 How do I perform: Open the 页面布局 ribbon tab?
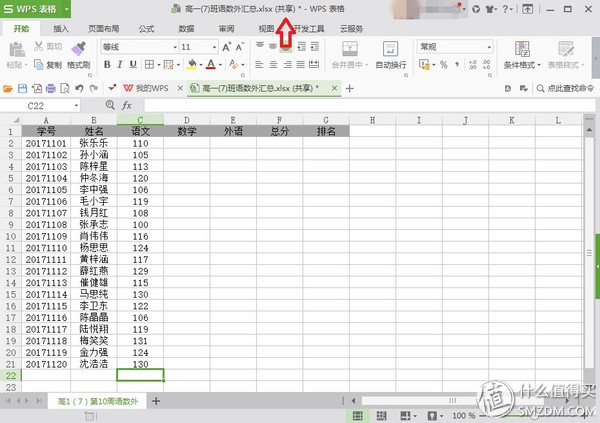[104, 29]
